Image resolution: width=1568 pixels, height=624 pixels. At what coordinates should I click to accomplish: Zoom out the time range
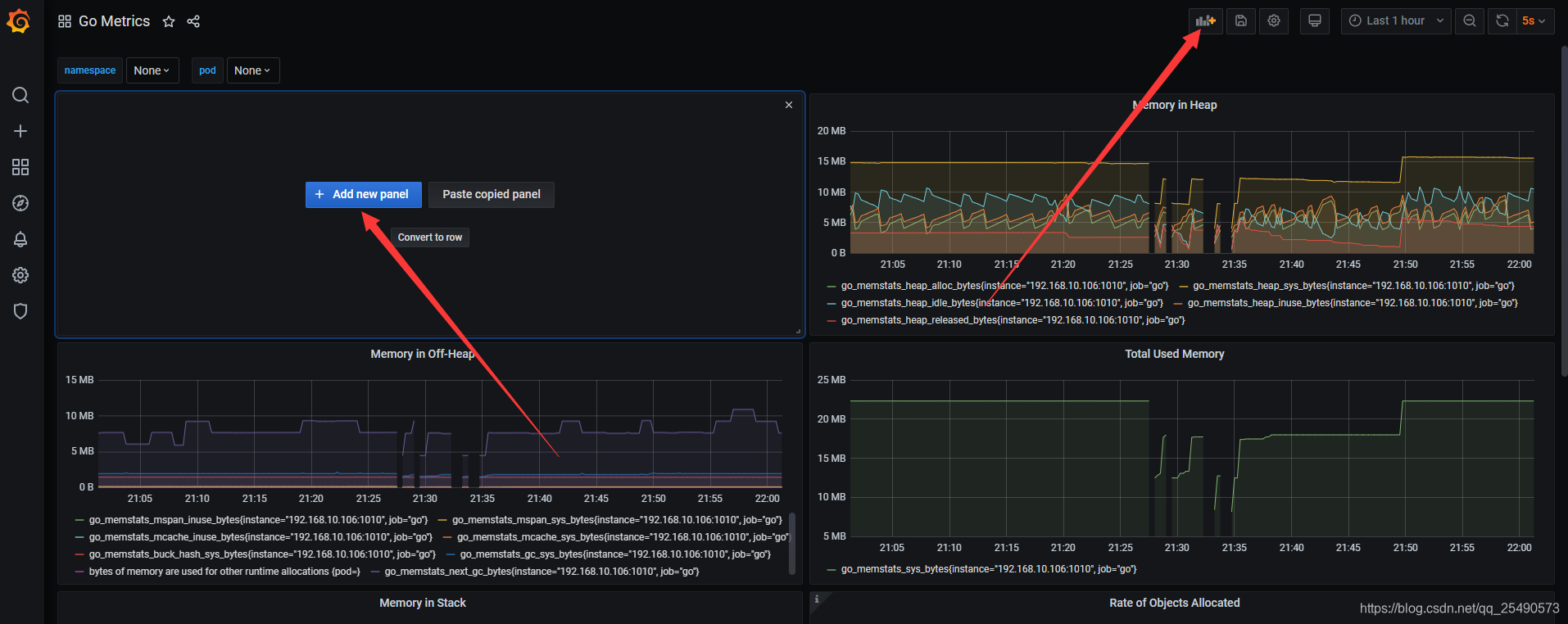(1470, 20)
